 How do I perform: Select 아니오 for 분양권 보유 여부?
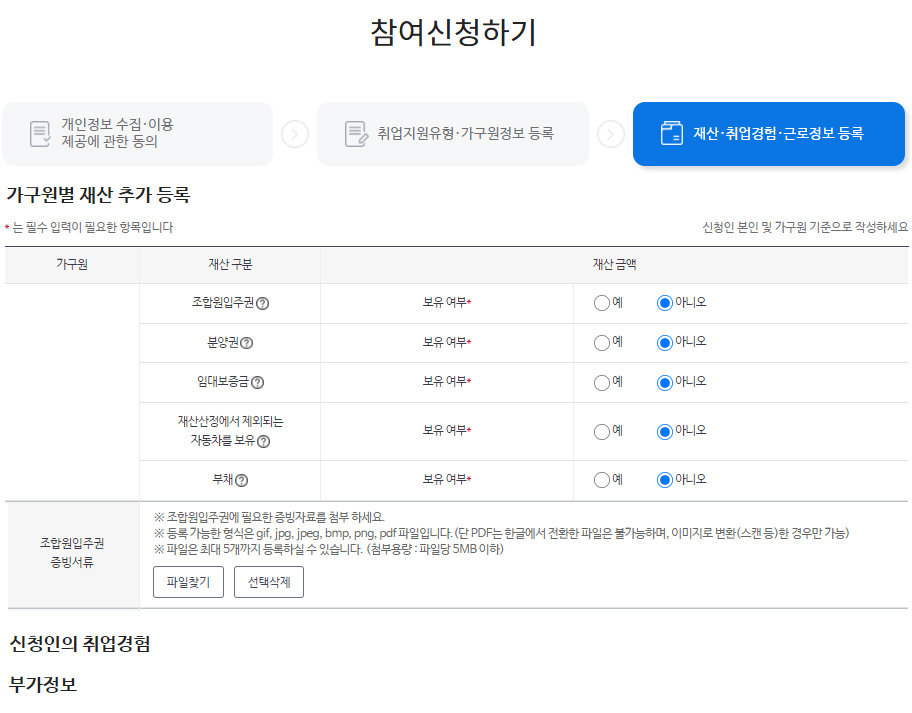[665, 343]
